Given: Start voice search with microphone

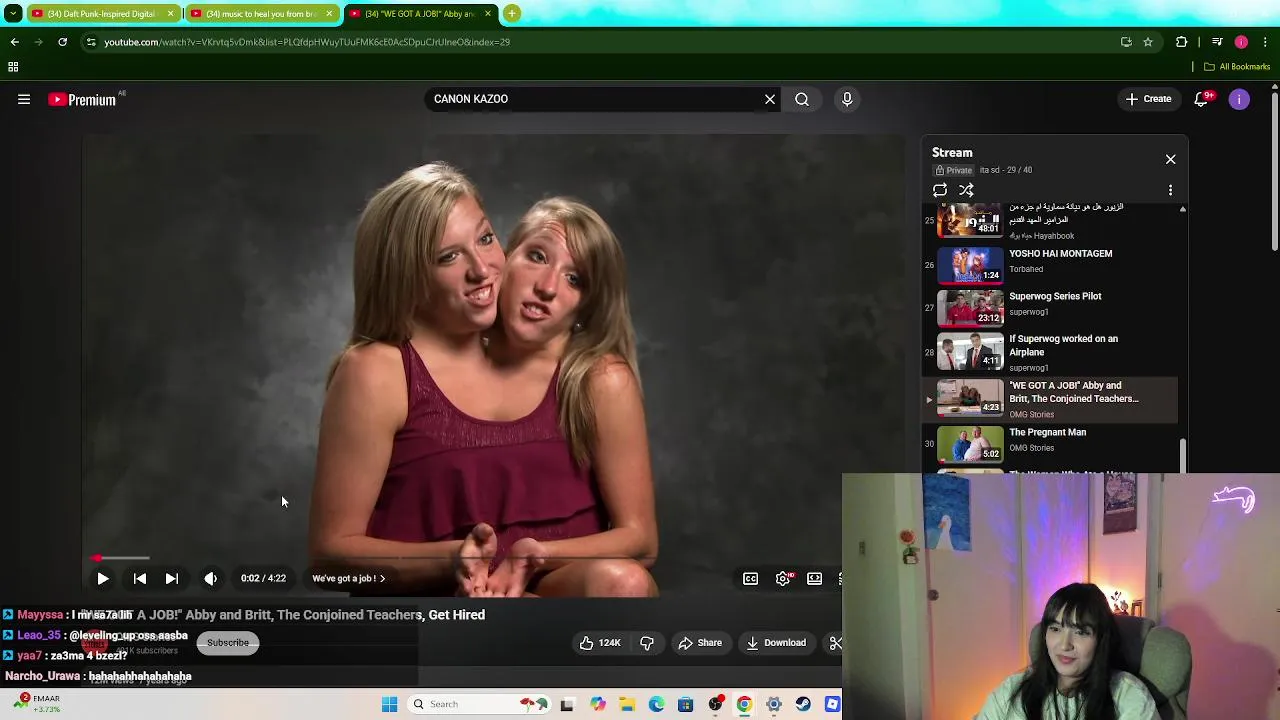Looking at the screenshot, I should [847, 99].
